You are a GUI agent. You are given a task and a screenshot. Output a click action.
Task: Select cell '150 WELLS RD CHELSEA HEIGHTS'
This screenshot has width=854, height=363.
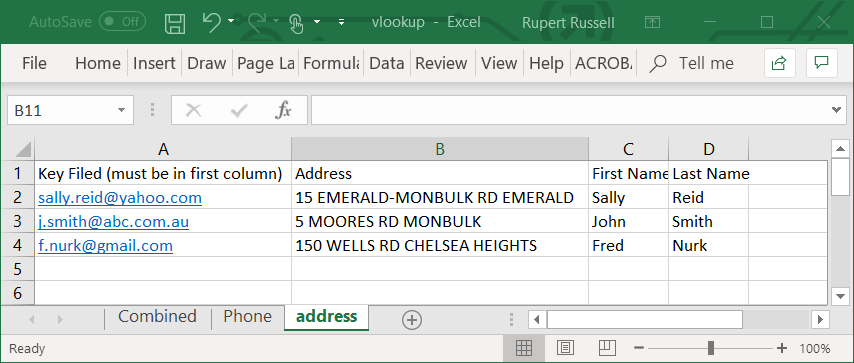click(x=440, y=245)
